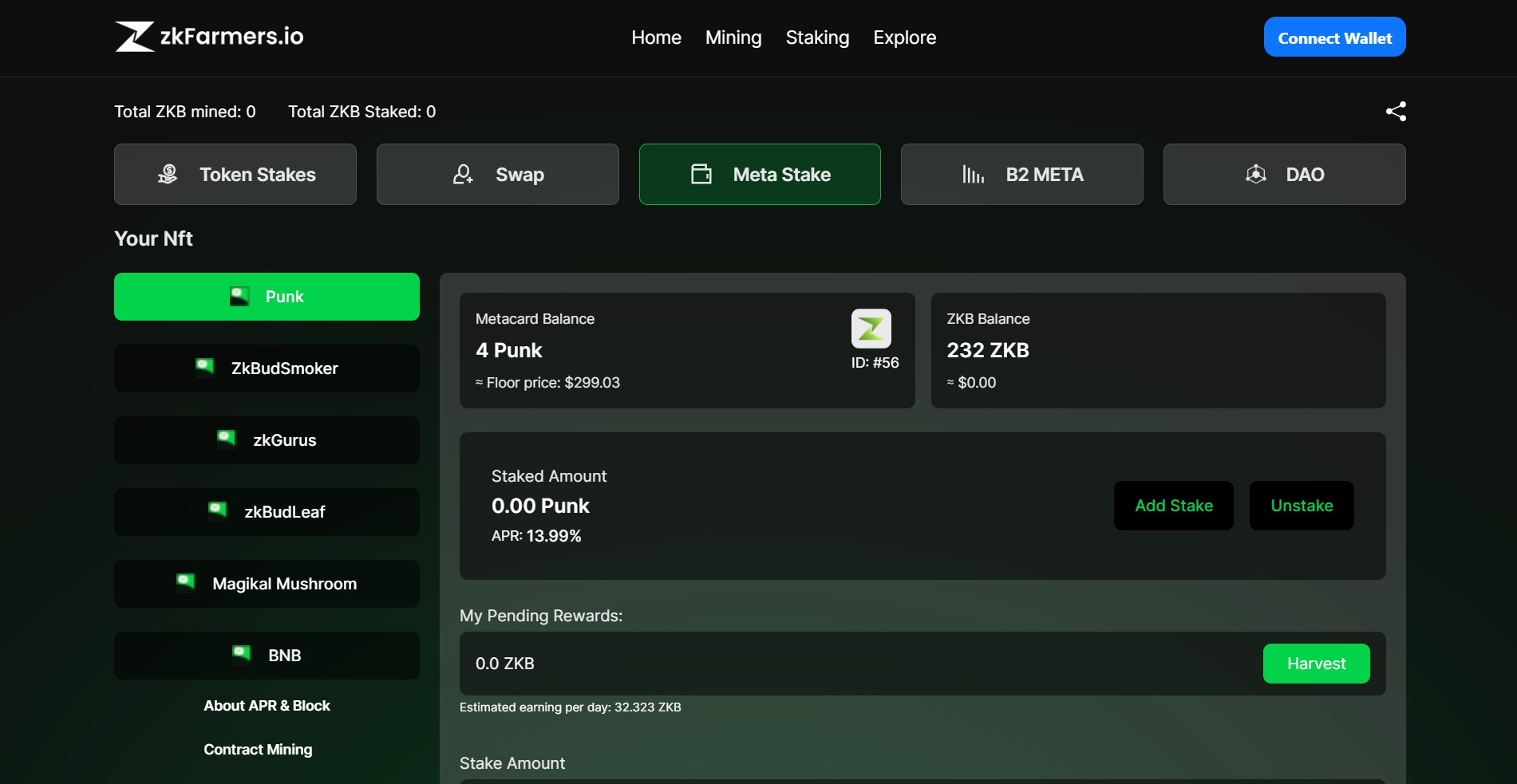
Task: Go to Mining in navigation
Action: (x=733, y=37)
